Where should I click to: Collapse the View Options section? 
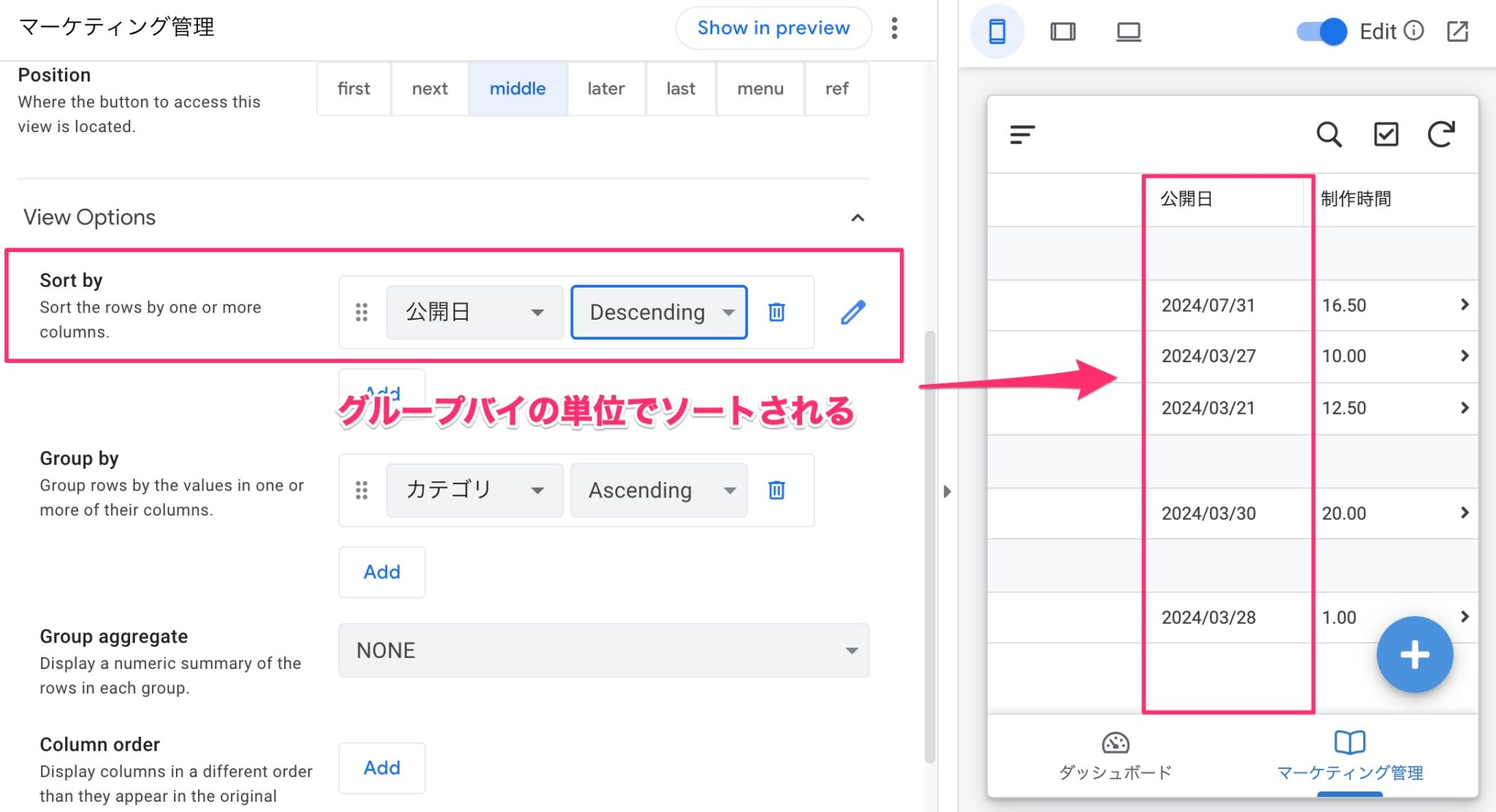point(859,217)
